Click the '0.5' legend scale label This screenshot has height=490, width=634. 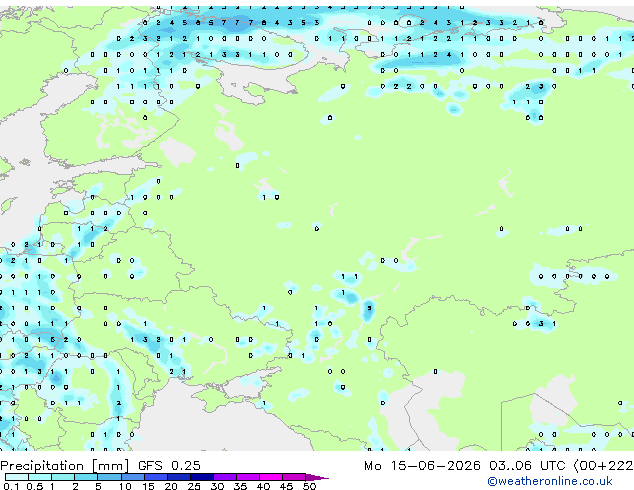(x=35, y=486)
